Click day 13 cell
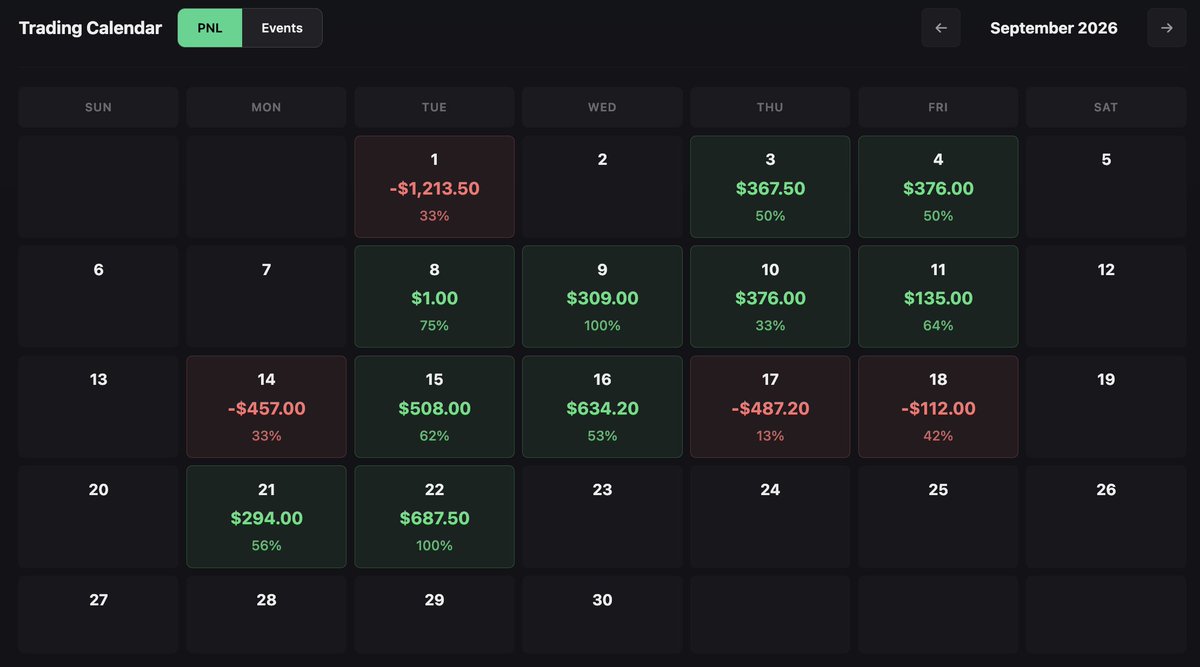The width and height of the screenshot is (1200, 667). coord(98,407)
